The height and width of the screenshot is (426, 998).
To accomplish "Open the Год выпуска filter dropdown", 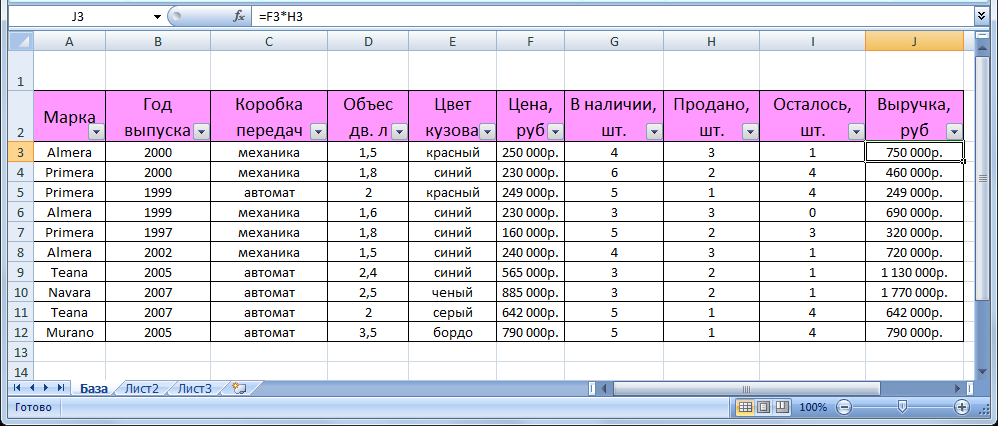I will click(201, 132).
